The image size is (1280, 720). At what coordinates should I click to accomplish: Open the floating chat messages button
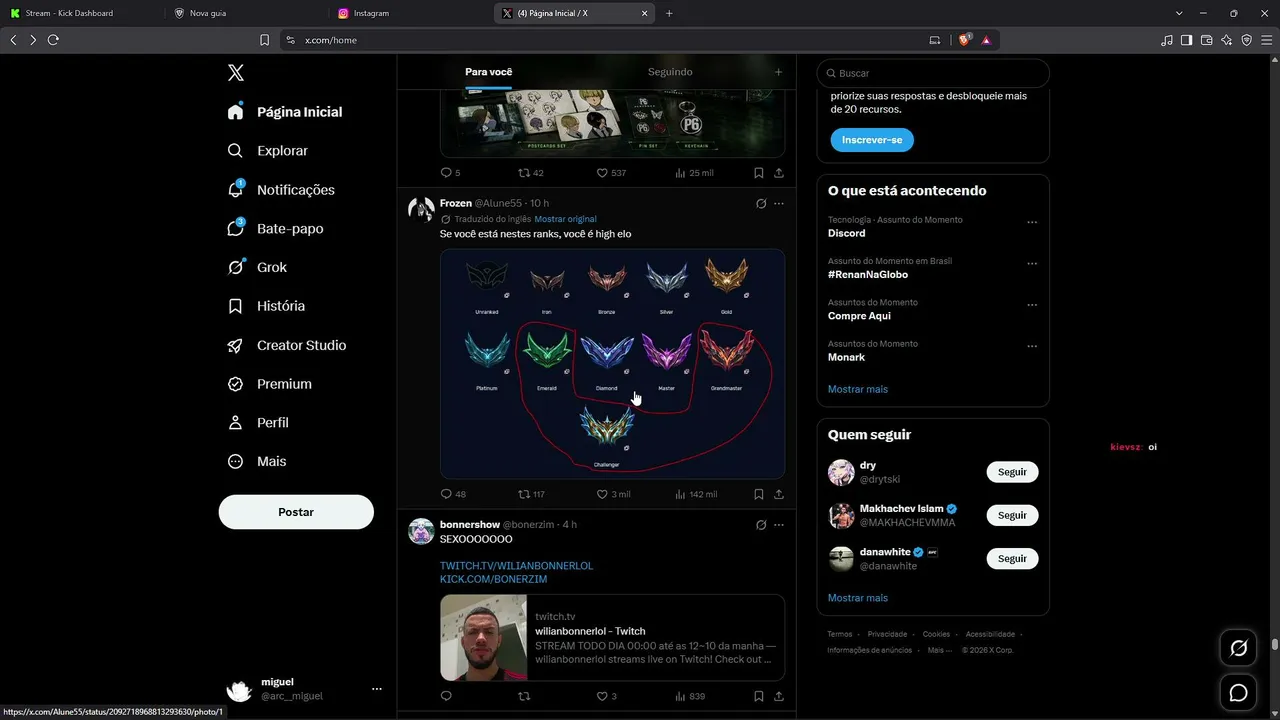click(x=1238, y=693)
